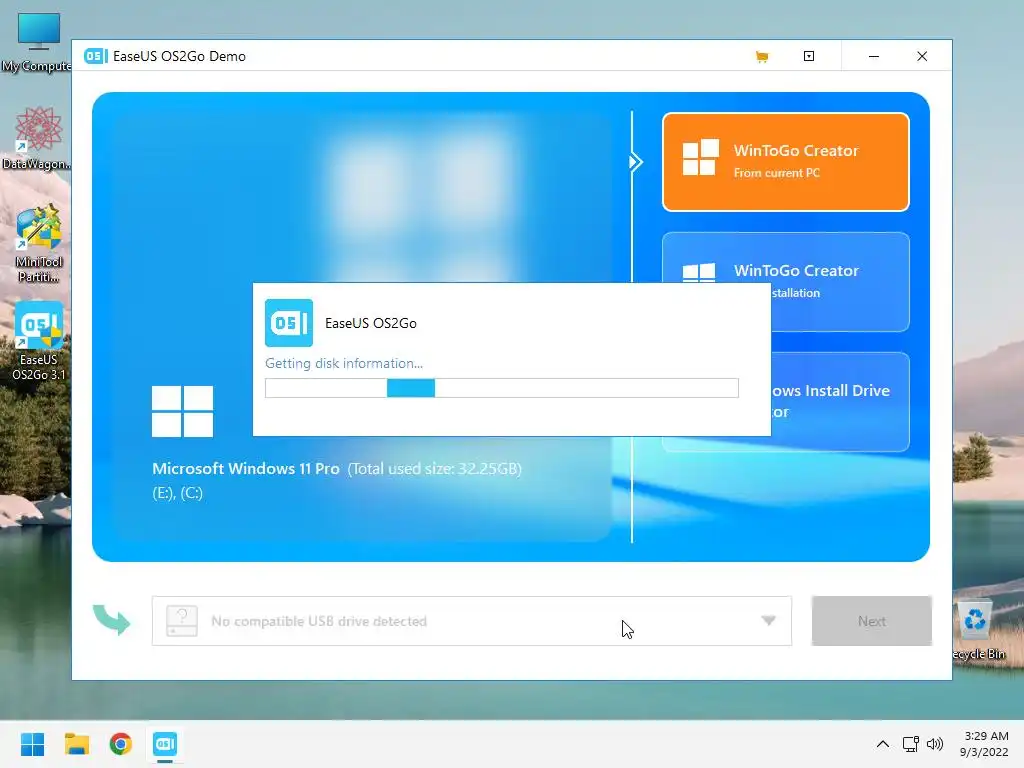Click EaseUS OS2Go taskbar icon
Screen dimensions: 1024x768
pos(165,744)
